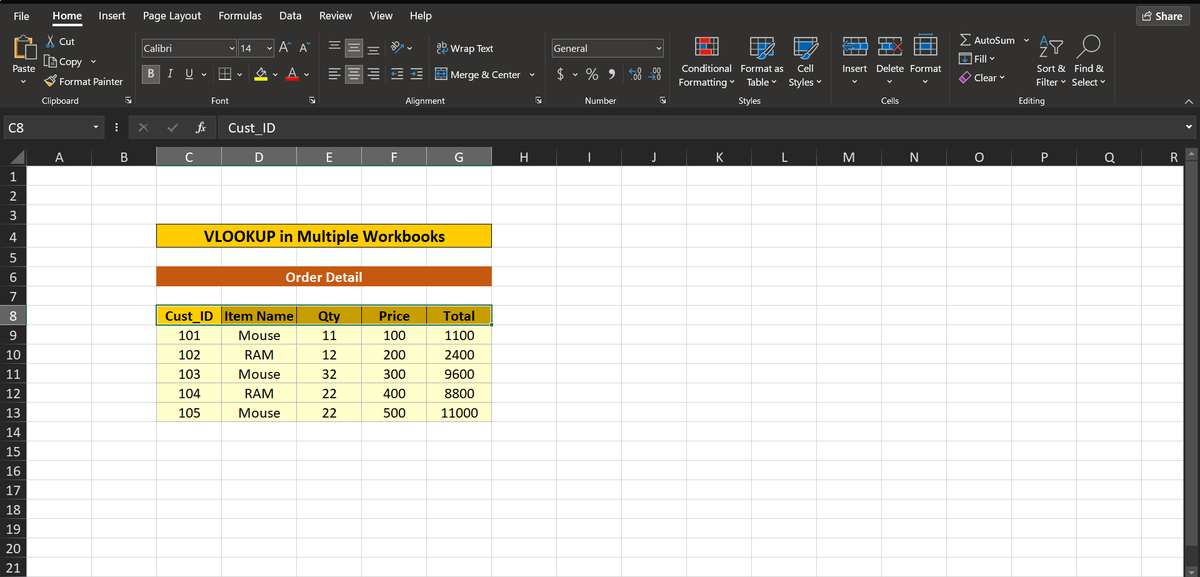Apply red font color
The width and height of the screenshot is (1200, 577).
(x=292, y=75)
